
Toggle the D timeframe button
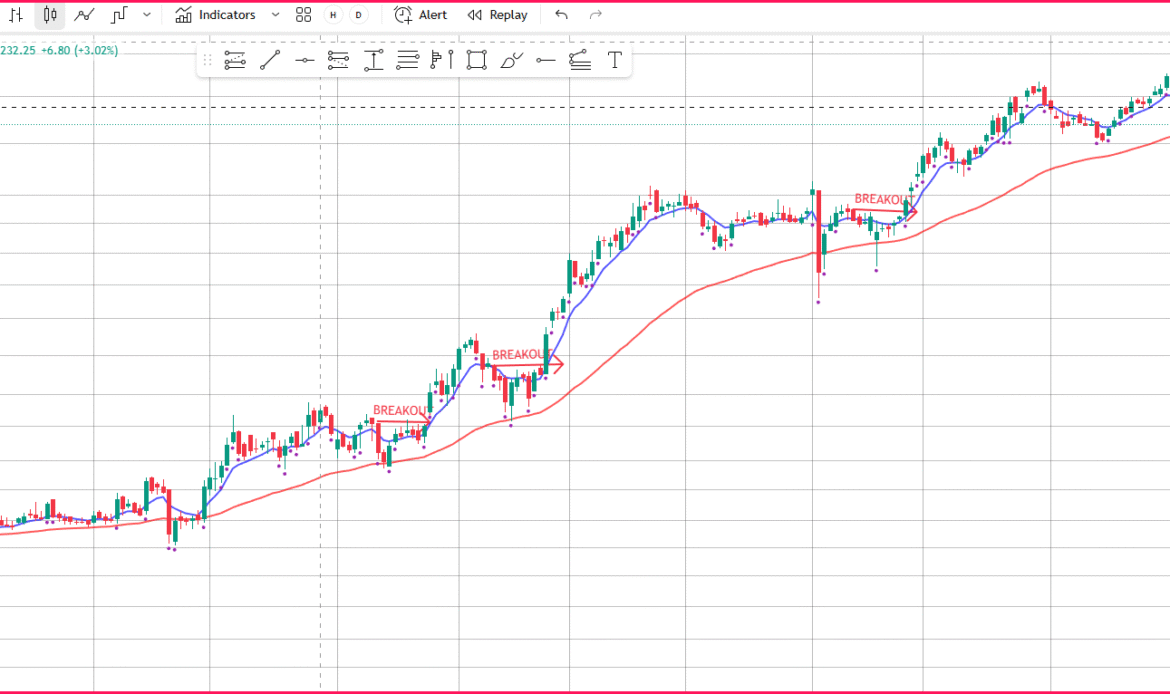click(x=358, y=15)
